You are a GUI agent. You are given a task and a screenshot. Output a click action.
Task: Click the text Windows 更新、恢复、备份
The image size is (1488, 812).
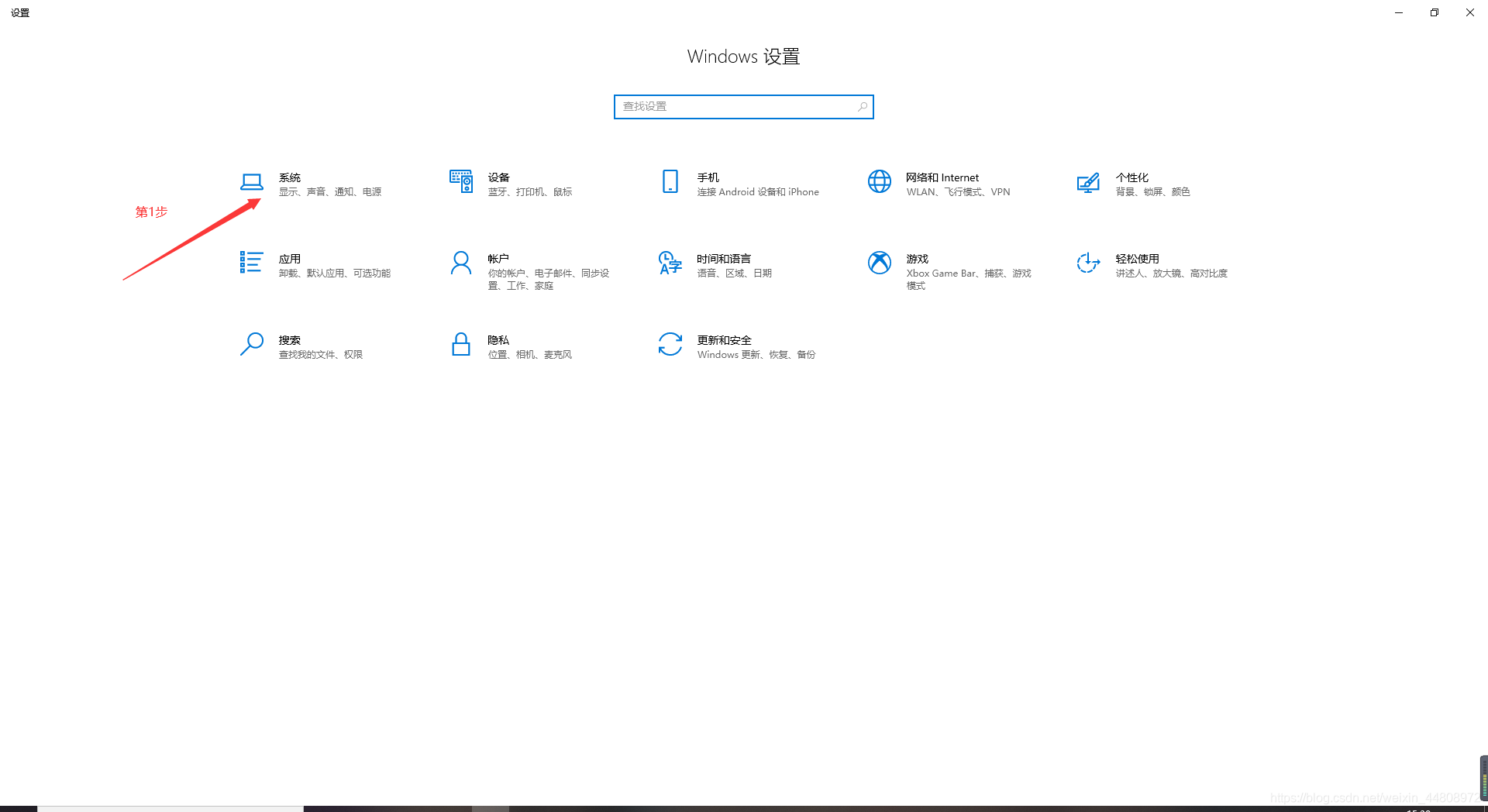[756, 355]
